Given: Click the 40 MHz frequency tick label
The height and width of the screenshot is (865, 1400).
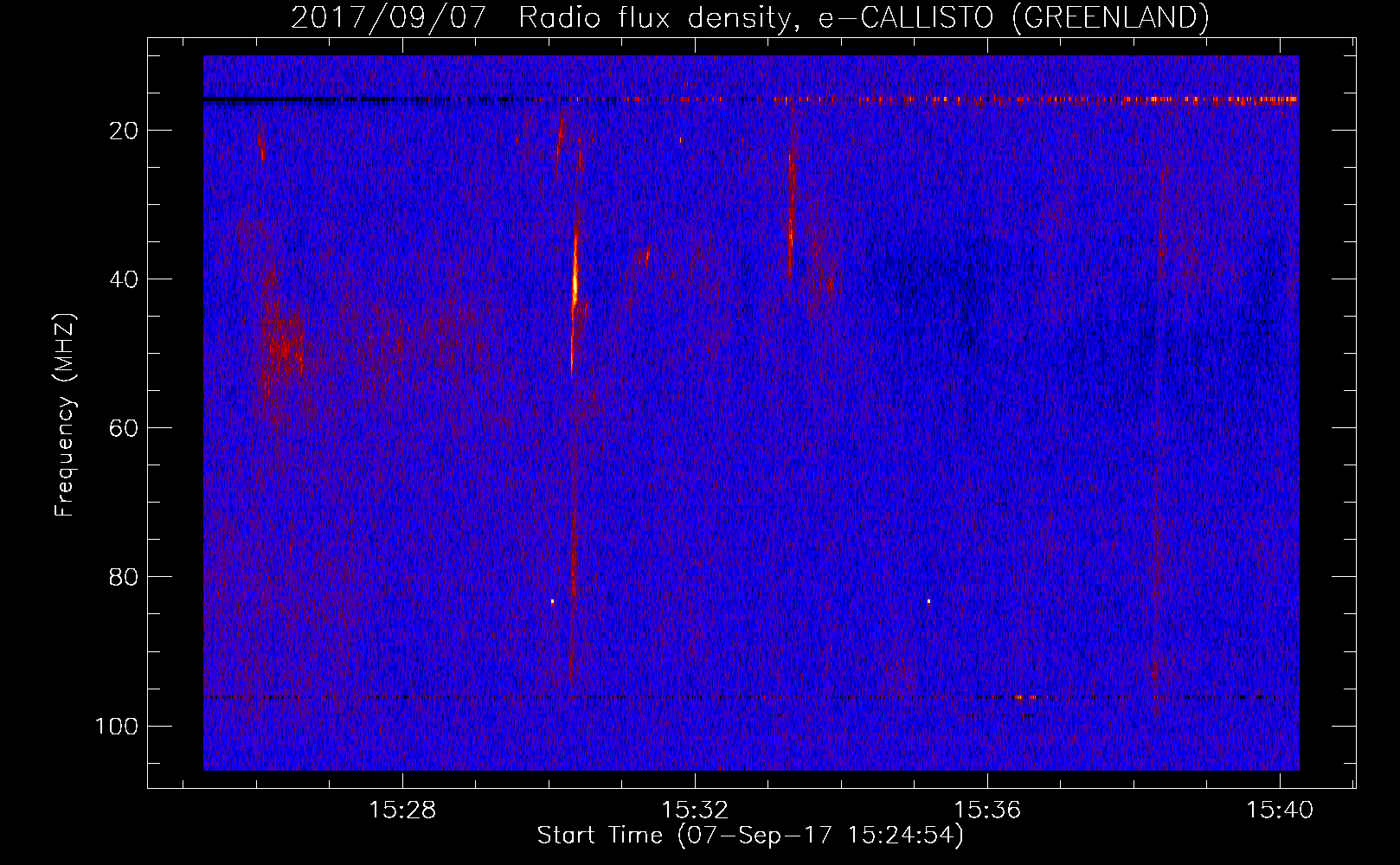Looking at the screenshot, I should (125, 279).
